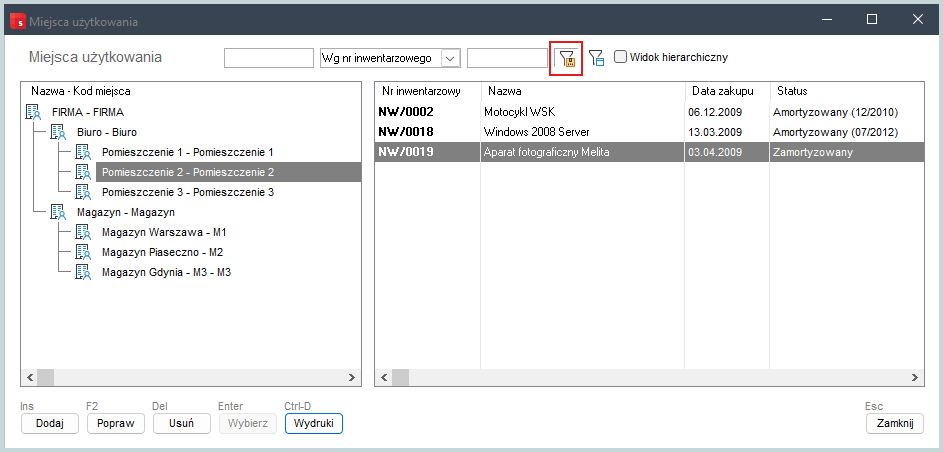Viewport: 943px width, 452px height.
Task: Maximize the Miejsca użytkowania window
Action: [x=871, y=19]
